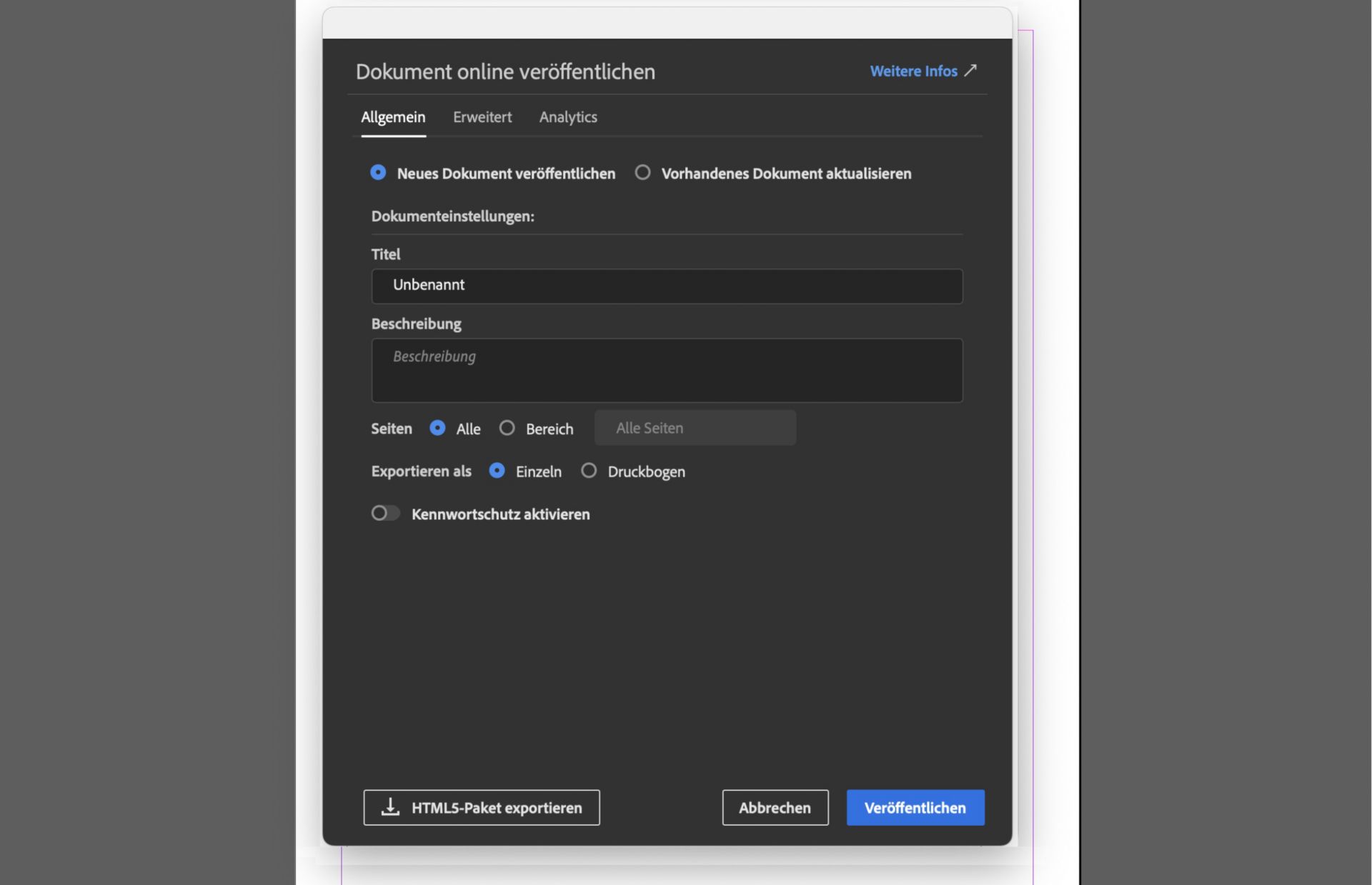The height and width of the screenshot is (885, 1372).
Task: Select 'Druckbogen' as export option
Action: click(x=589, y=471)
